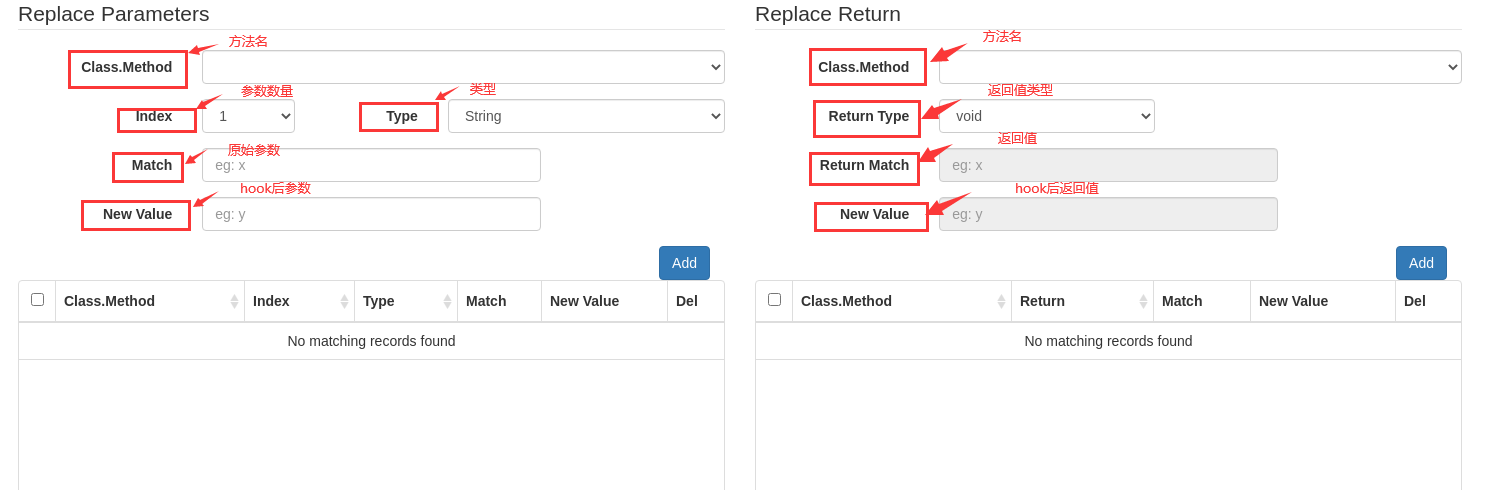
Task: Open the Index dropdown showing 1
Action: (x=248, y=116)
